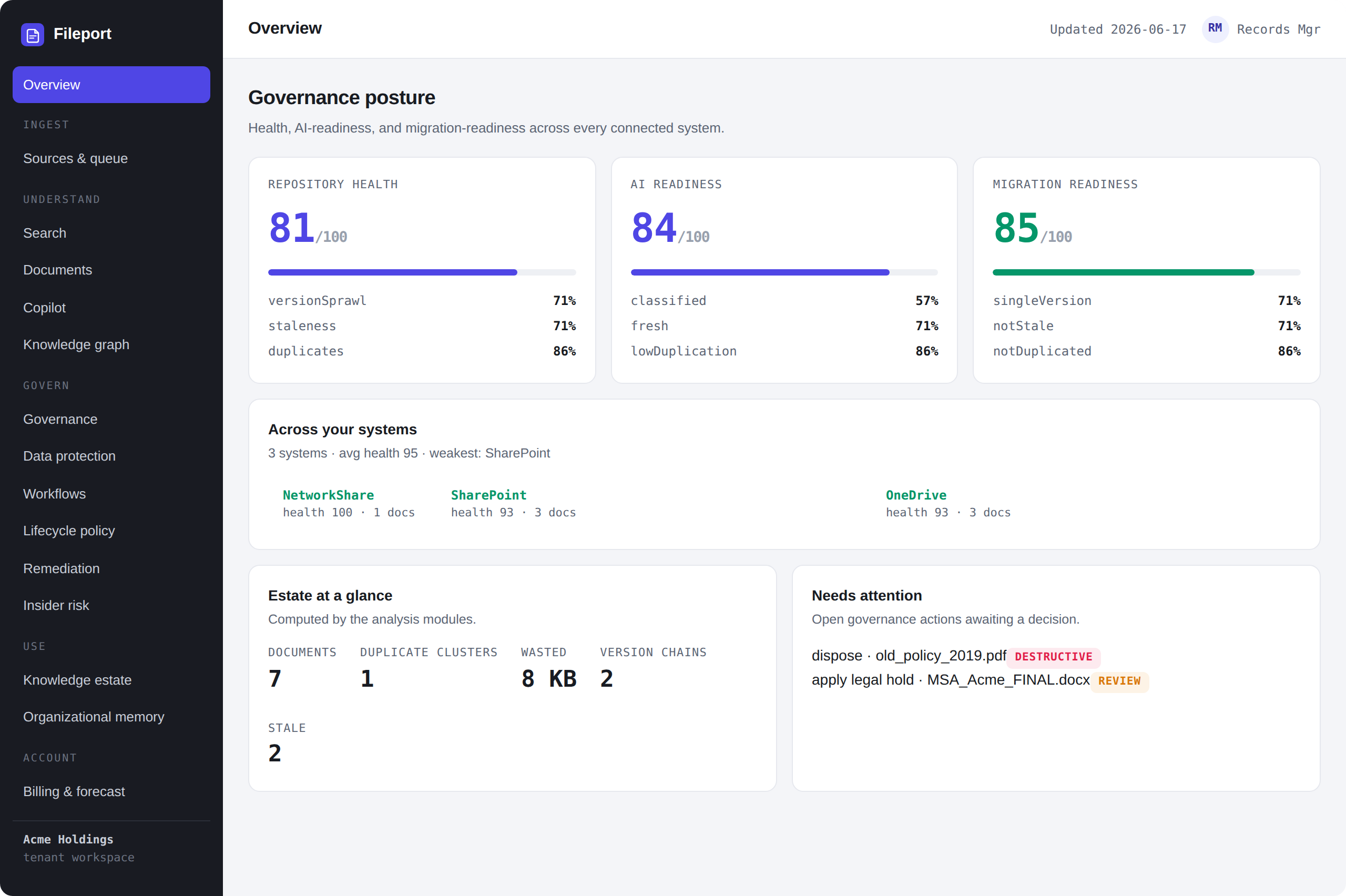Open Insider risk
This screenshot has height=896, width=1346.
pyautogui.click(x=111, y=605)
